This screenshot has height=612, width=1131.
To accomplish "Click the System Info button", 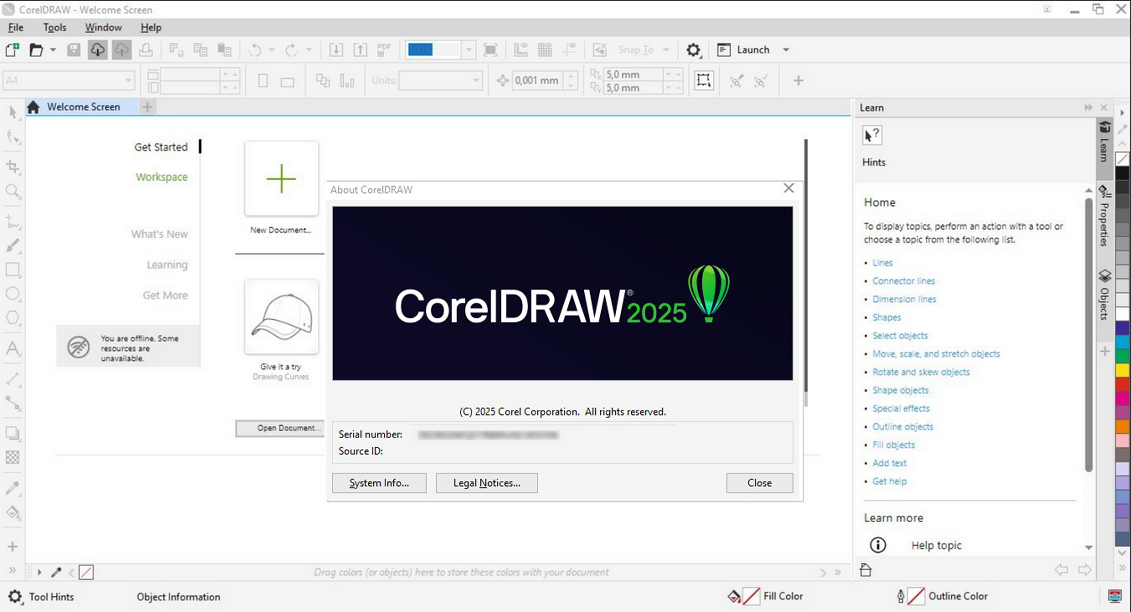I will pos(379,483).
